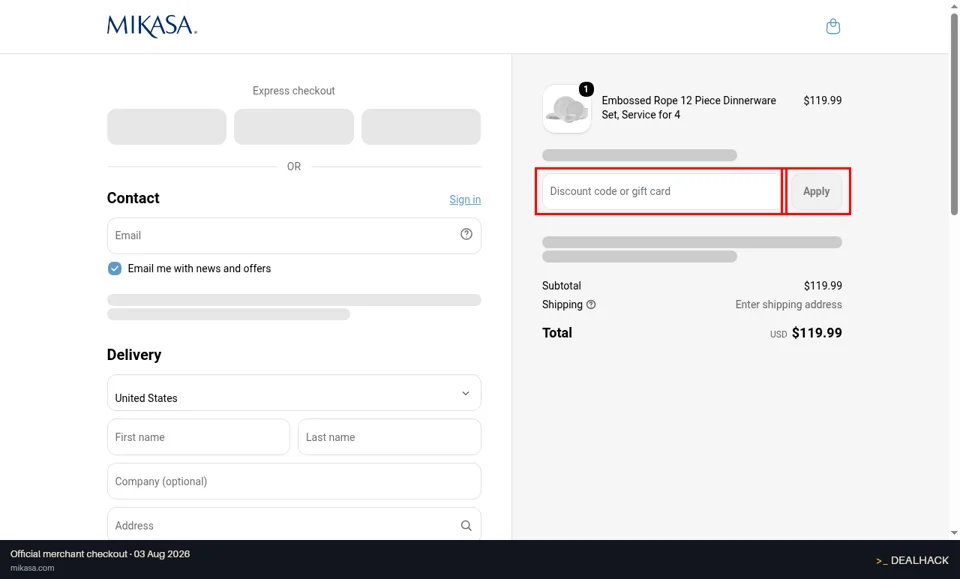Click the middle express checkout button
960x579 pixels.
(x=294, y=127)
